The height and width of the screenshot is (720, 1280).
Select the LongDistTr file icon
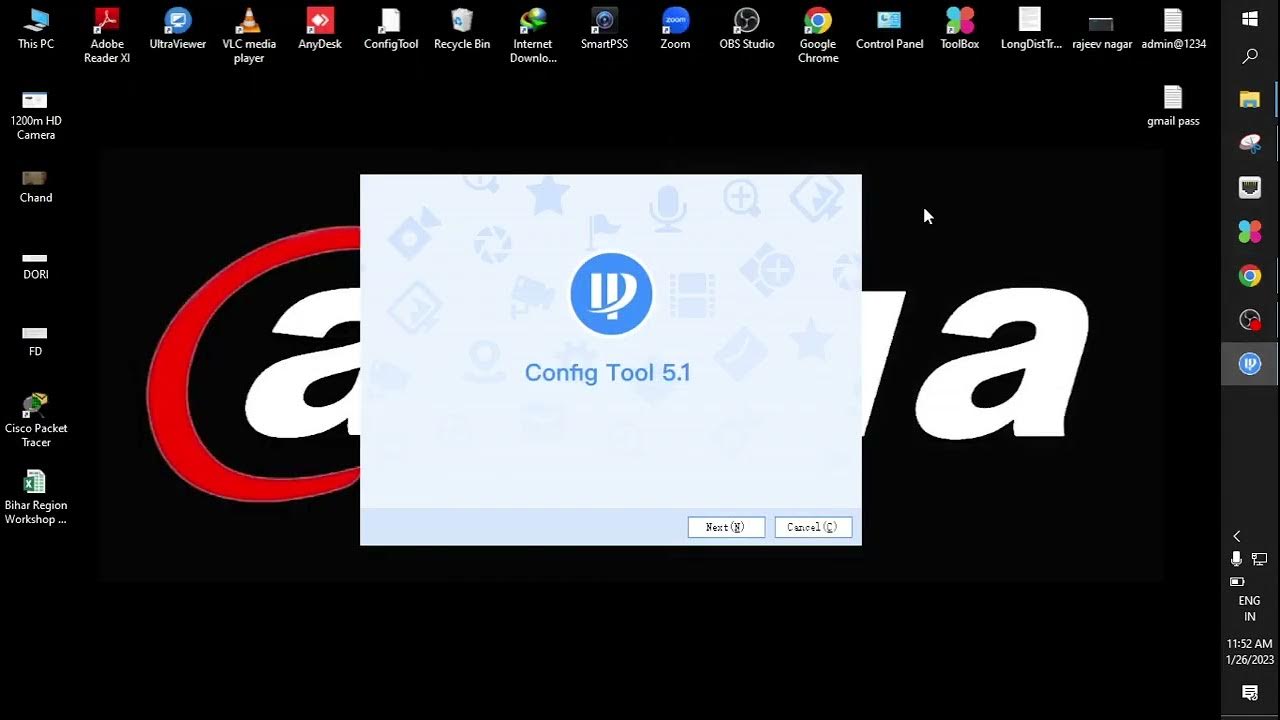[1031, 28]
